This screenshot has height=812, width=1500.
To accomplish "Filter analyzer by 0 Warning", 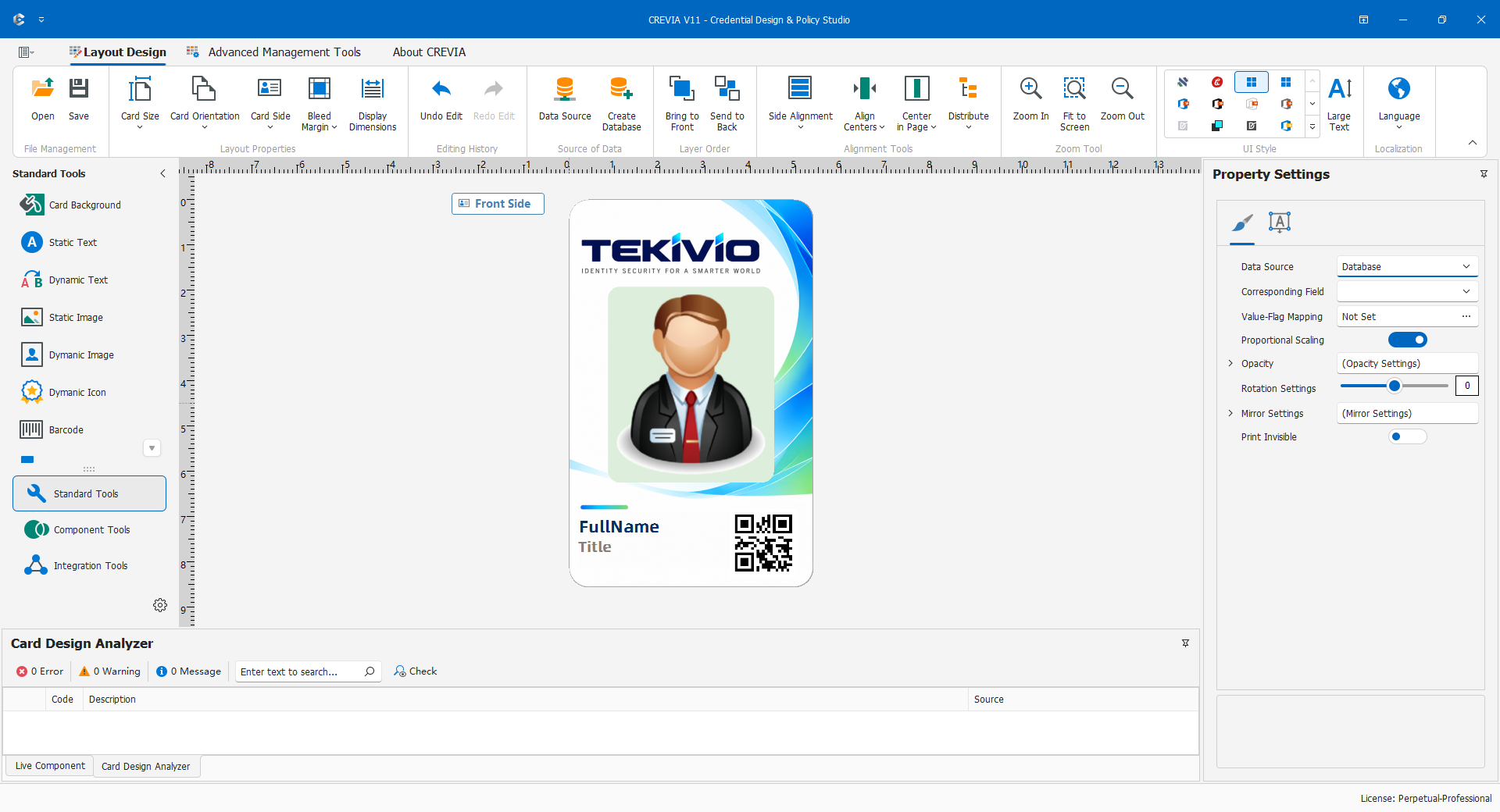I will [110, 671].
